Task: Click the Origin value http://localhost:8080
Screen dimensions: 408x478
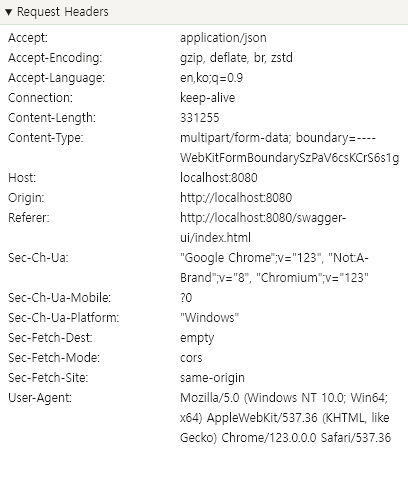Action: point(236,198)
